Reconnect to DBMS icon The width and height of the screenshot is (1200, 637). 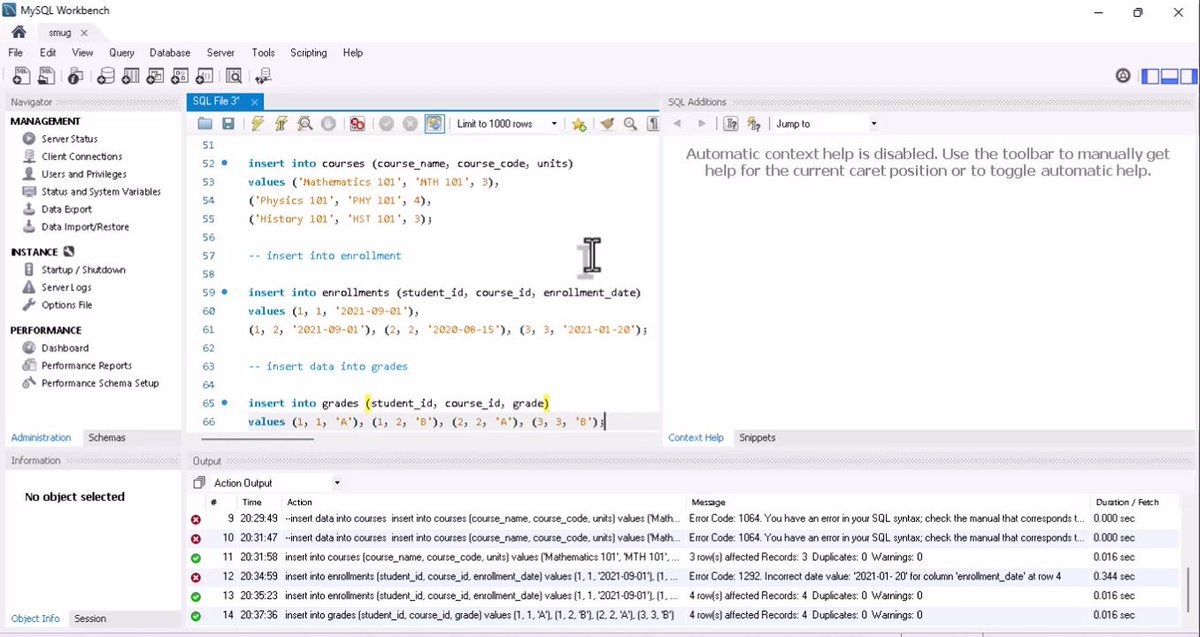(x=263, y=75)
